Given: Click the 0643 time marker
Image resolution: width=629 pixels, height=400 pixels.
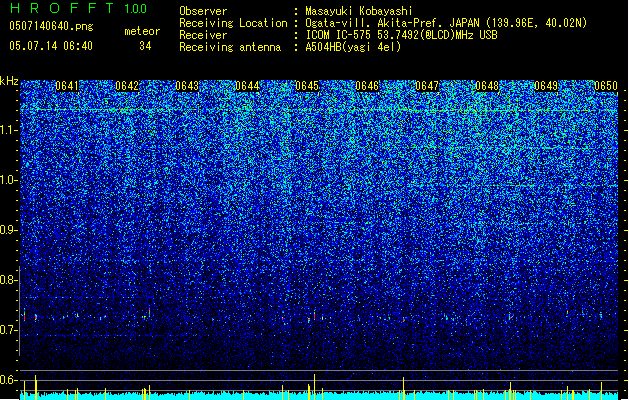Looking at the screenshot, I should click(187, 86).
